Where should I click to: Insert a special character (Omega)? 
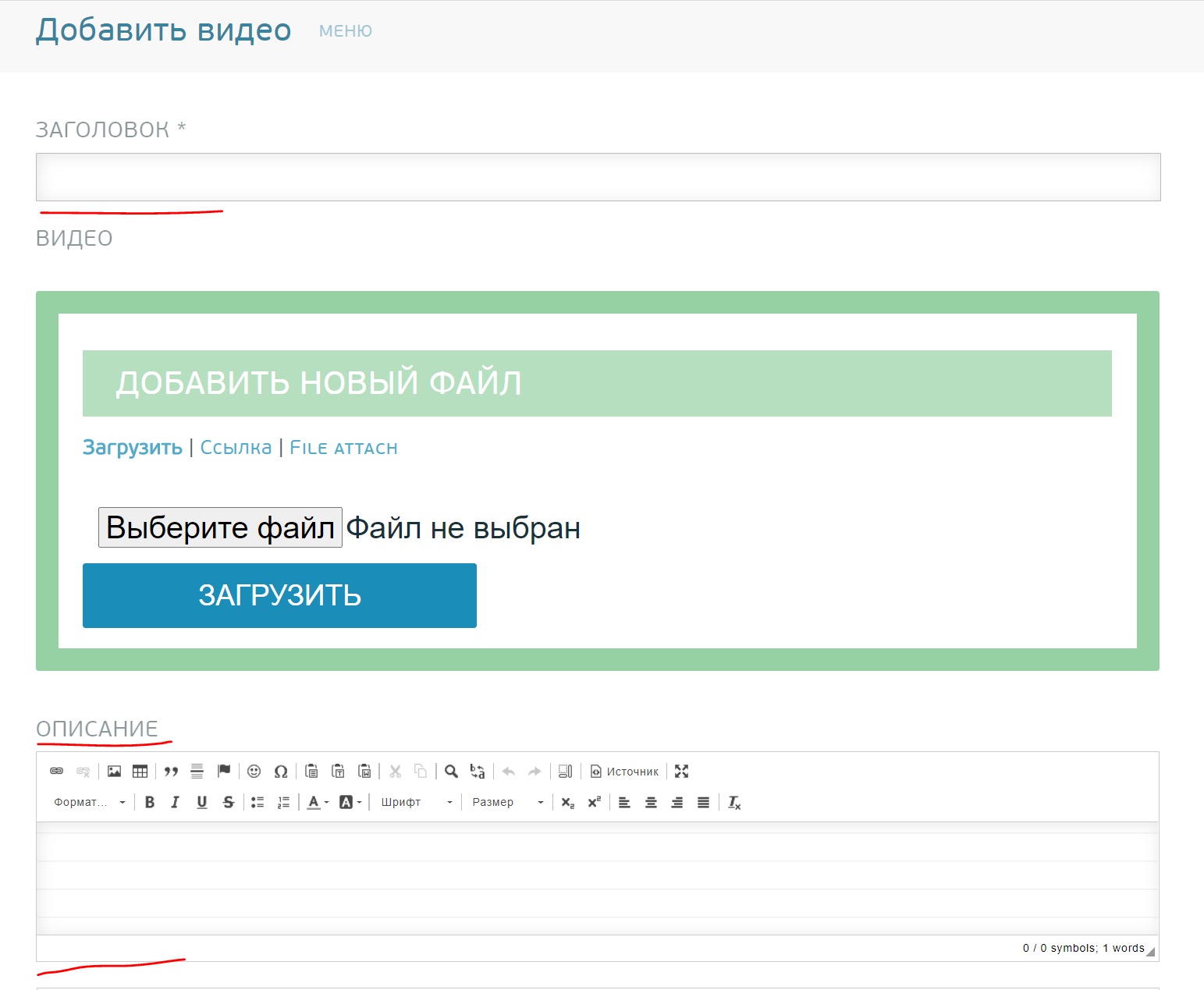click(281, 772)
